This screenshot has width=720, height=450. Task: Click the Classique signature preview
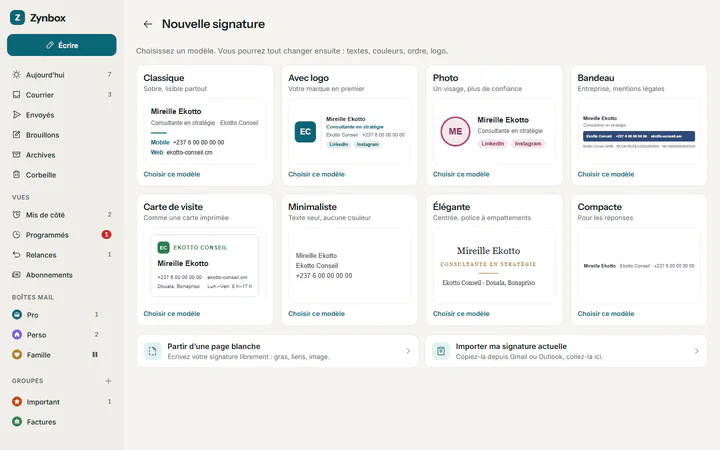tap(205, 132)
